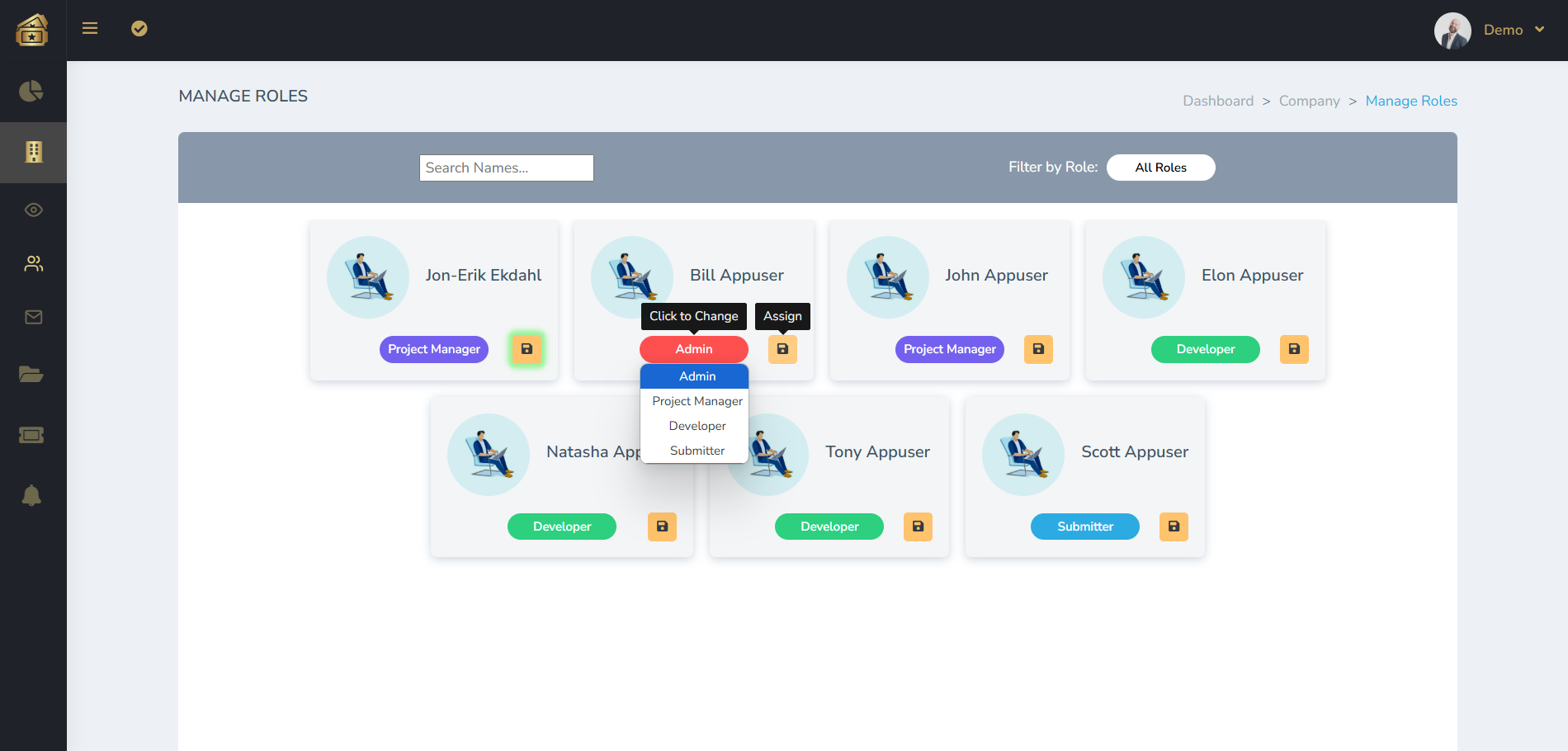Open the users group sidebar icon
Viewport: 1568px width, 751px height.
click(x=34, y=263)
